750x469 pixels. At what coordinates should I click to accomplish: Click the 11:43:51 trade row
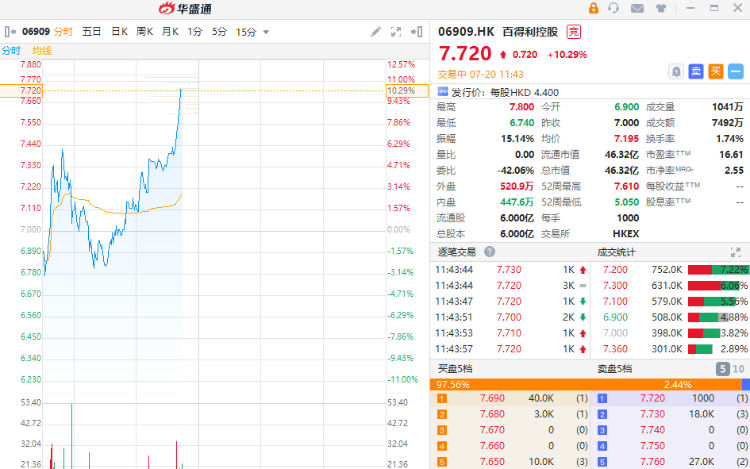pos(510,317)
